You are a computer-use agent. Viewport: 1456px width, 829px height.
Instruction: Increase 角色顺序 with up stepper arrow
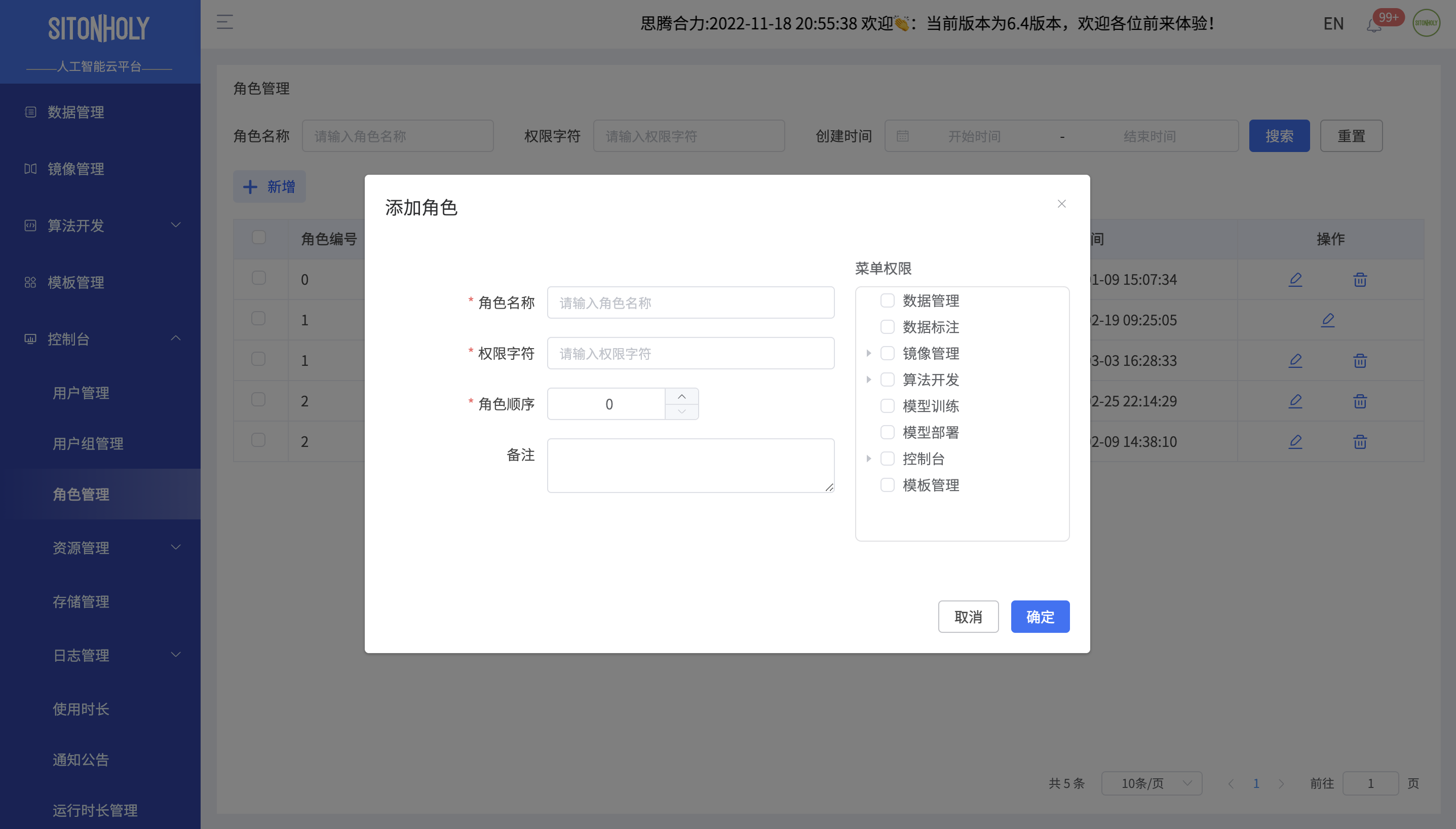click(x=681, y=396)
